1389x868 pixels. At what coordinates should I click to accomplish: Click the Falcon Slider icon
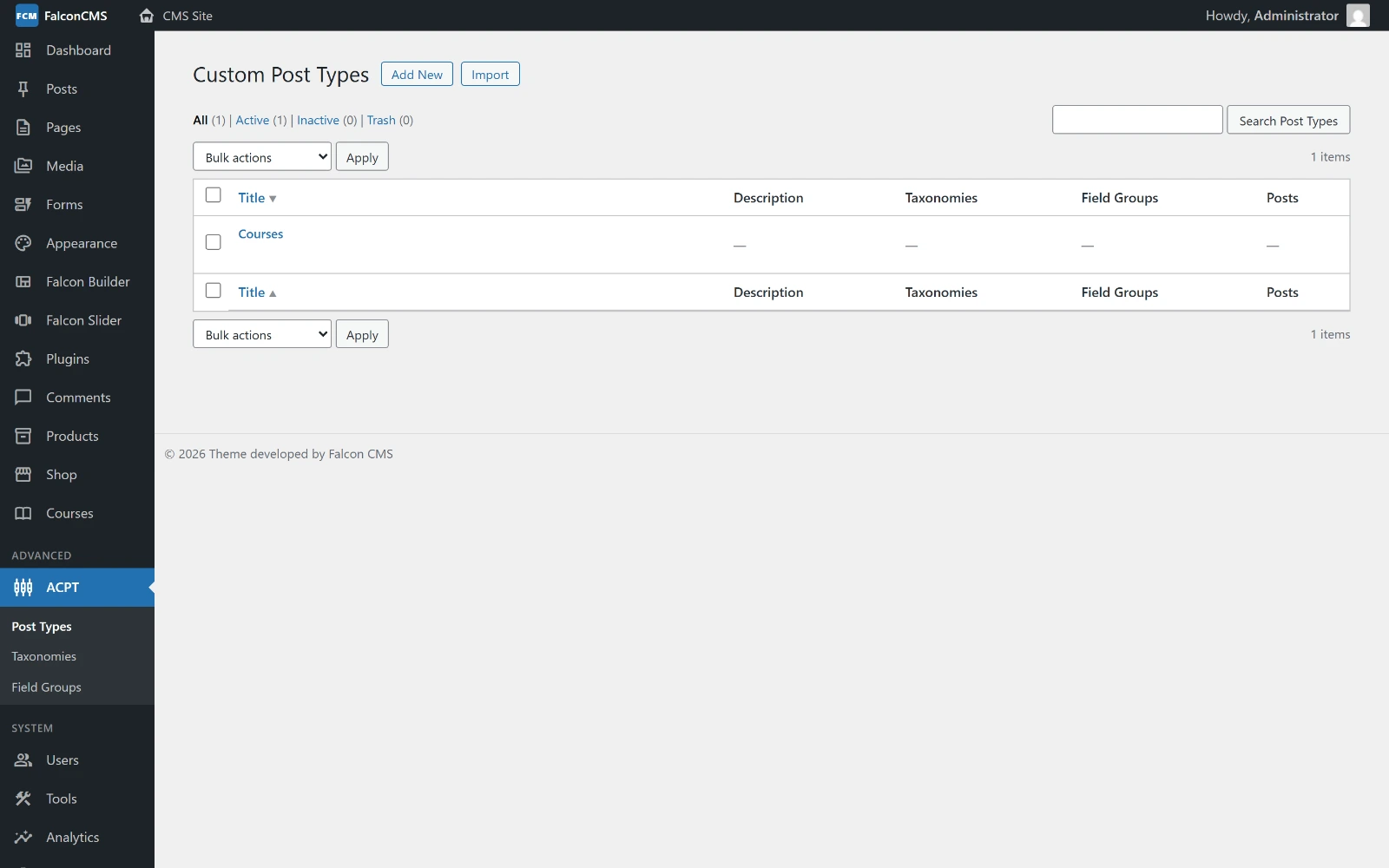[x=23, y=320]
